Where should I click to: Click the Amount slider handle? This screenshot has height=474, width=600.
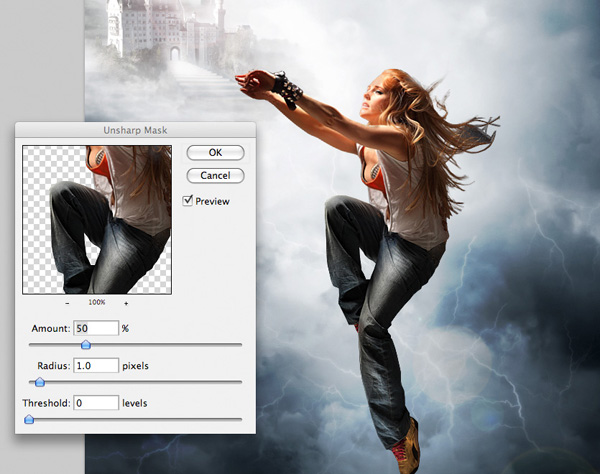click(x=85, y=344)
